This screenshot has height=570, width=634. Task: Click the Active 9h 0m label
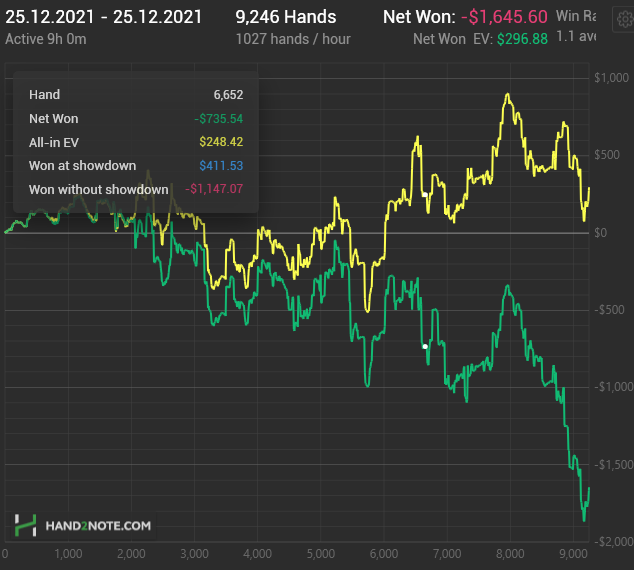(x=46, y=39)
